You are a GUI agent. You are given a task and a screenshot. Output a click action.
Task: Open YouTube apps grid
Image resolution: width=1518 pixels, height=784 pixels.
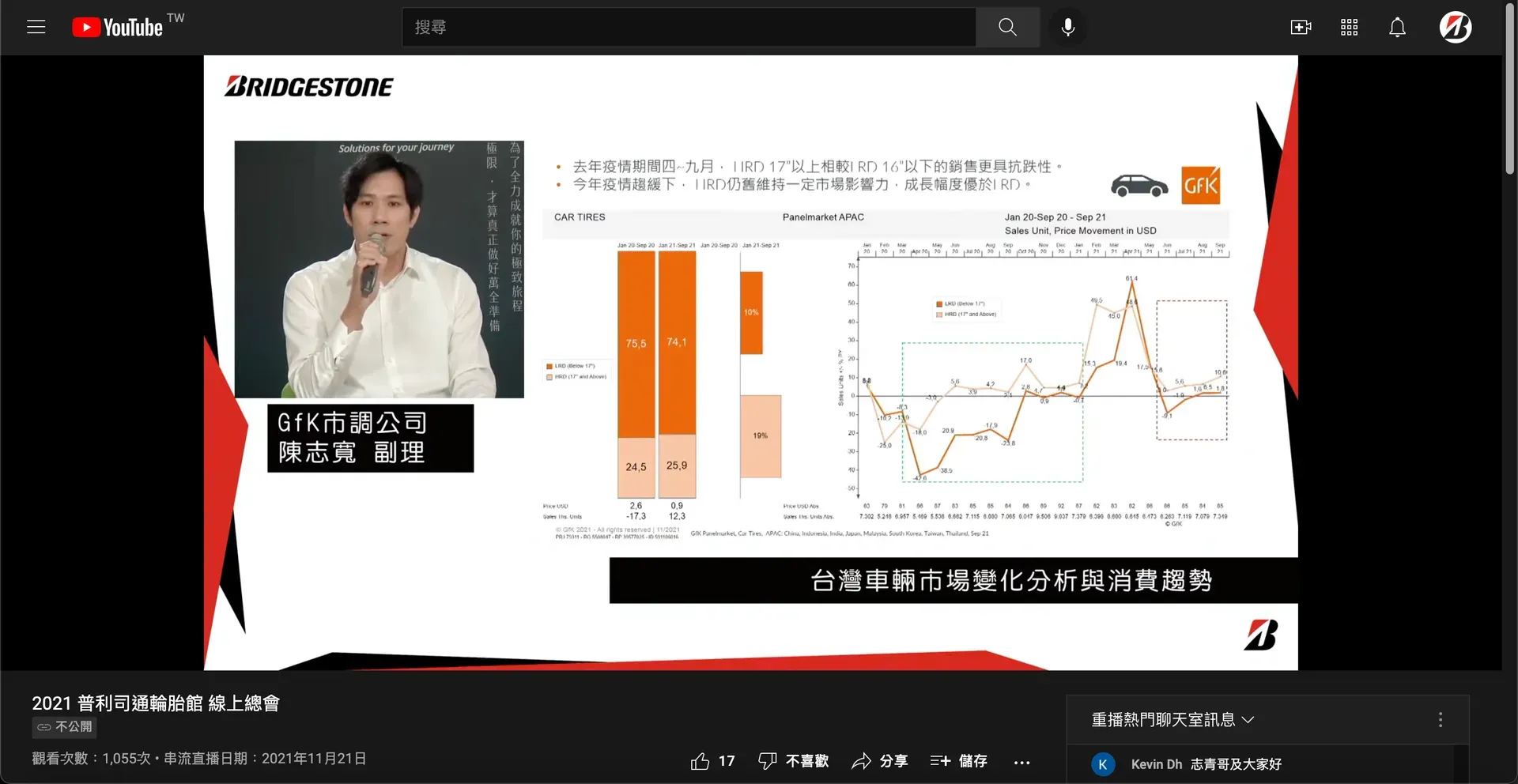point(1350,28)
